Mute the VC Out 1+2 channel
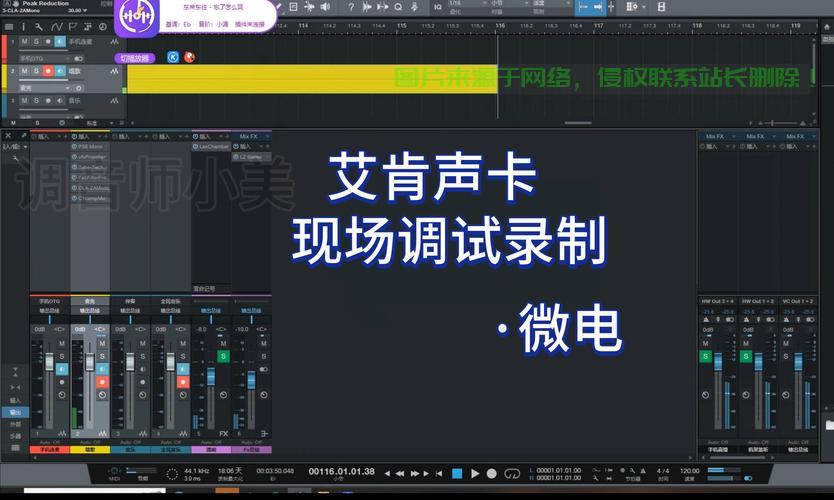 tap(786, 344)
